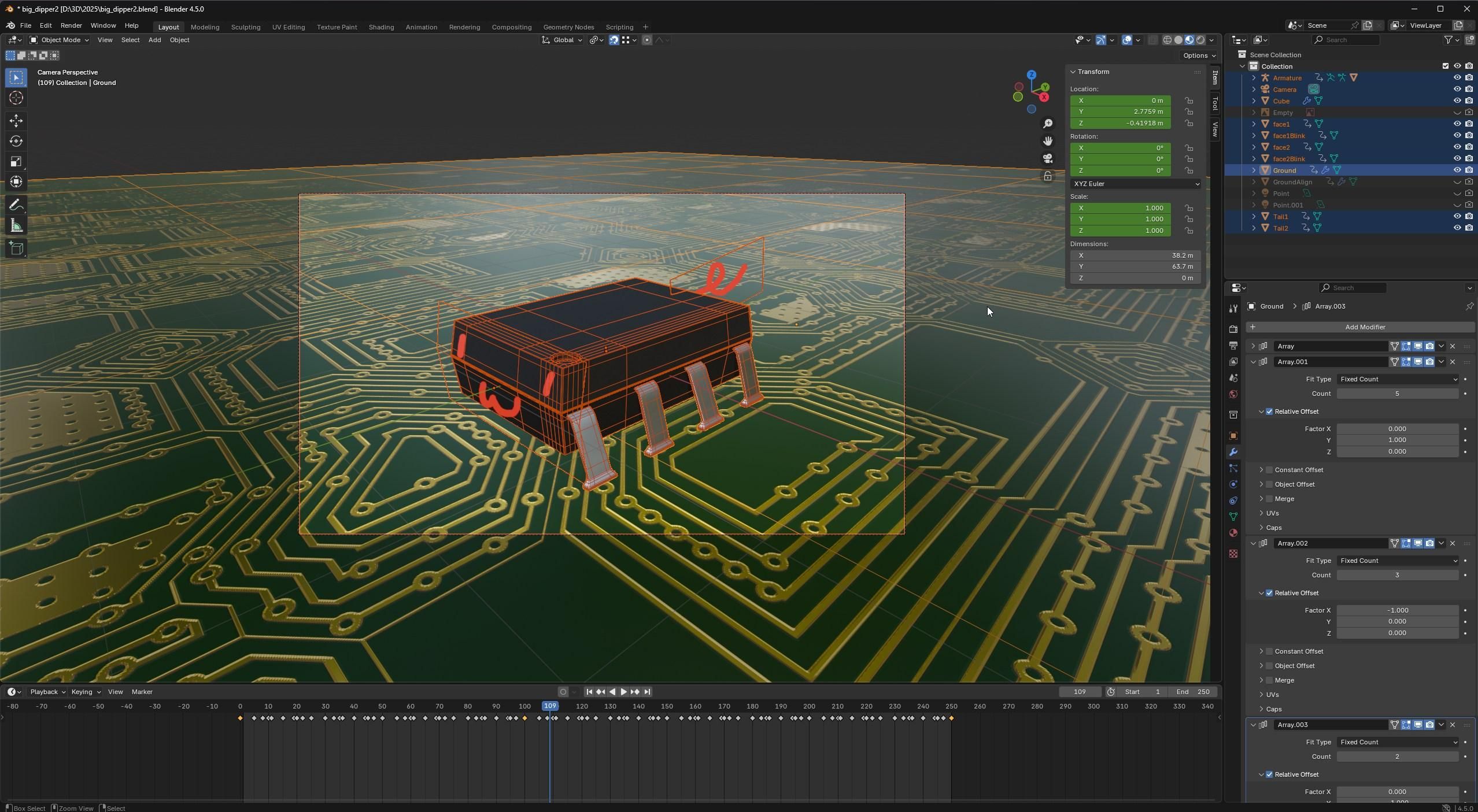Open the Fit Type dropdown in Array.002
The height and width of the screenshot is (812, 1478).
[x=1396, y=560]
